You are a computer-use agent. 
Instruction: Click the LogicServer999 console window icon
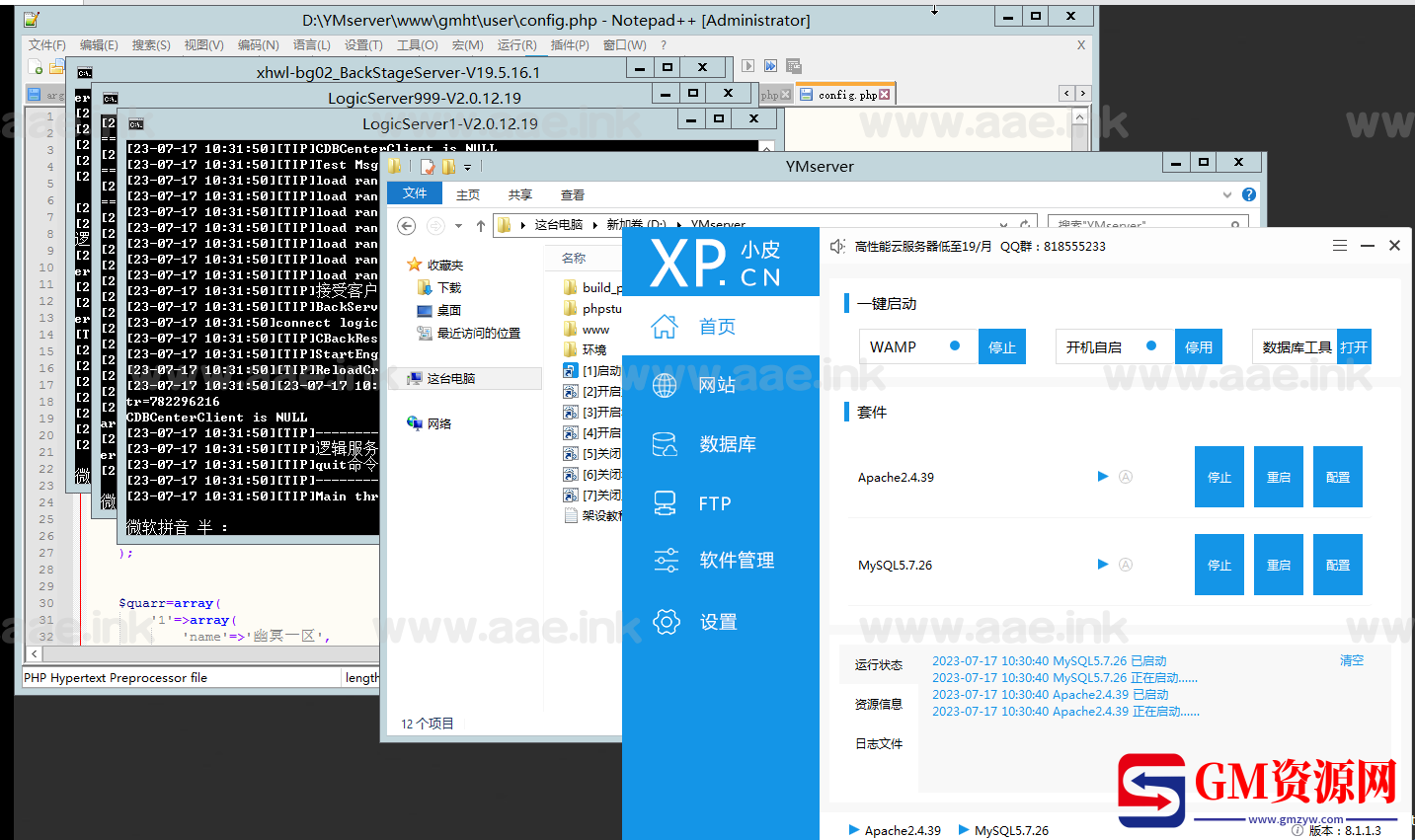[111, 99]
